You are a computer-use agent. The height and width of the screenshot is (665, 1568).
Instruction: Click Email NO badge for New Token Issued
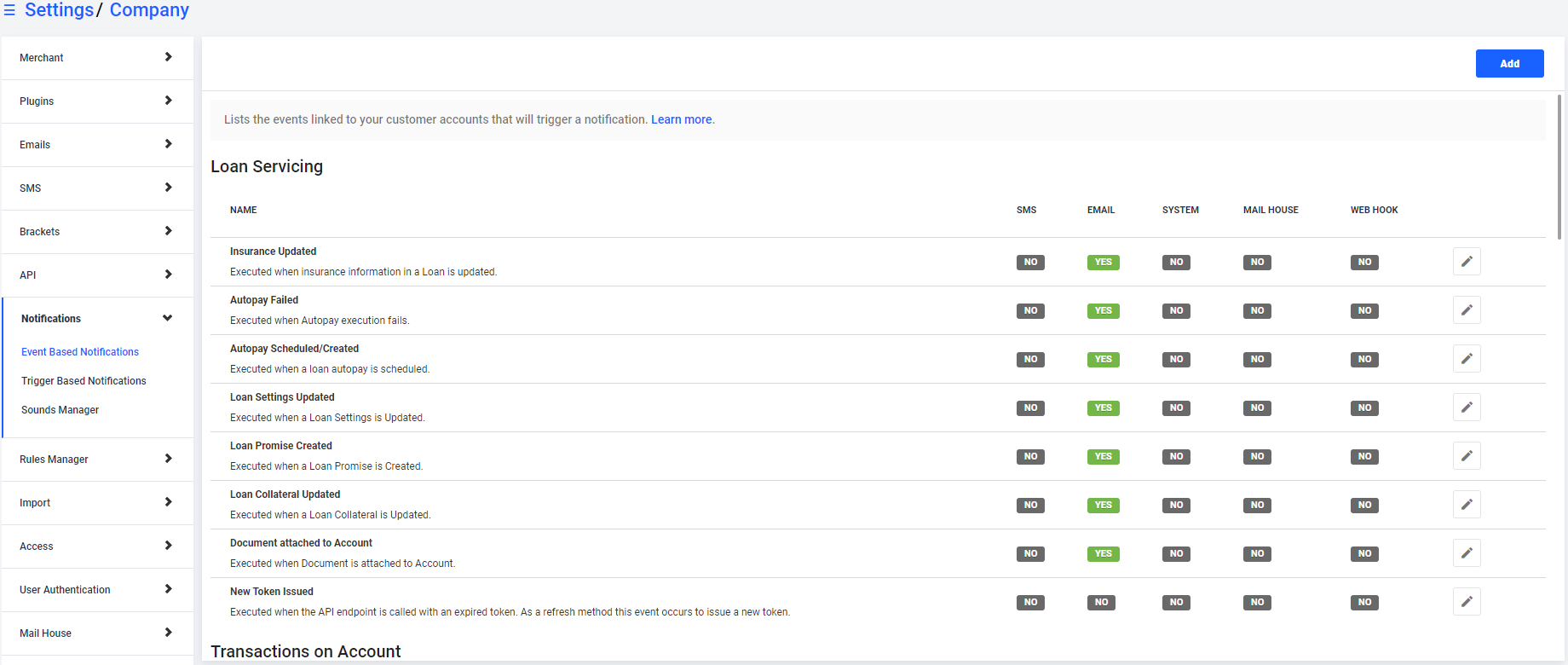pos(1101,603)
